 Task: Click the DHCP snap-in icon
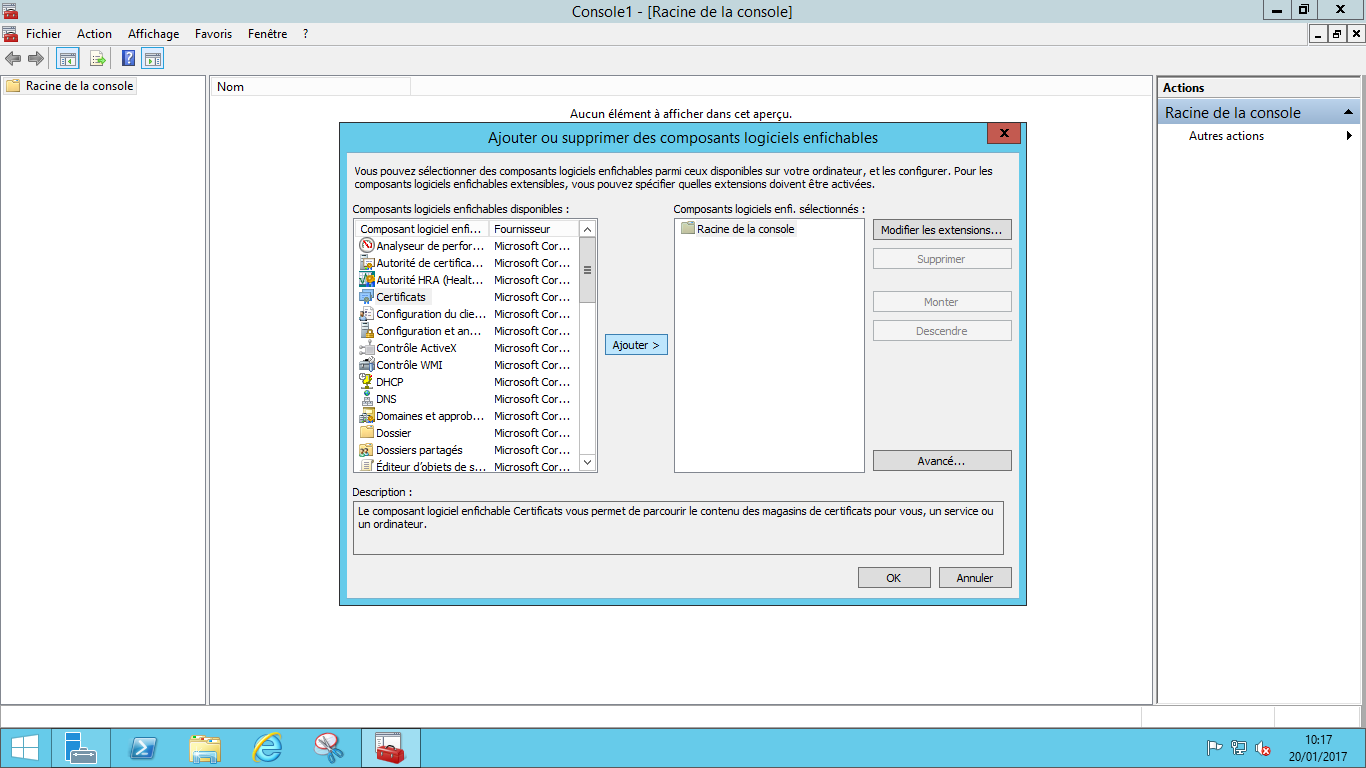click(x=367, y=382)
